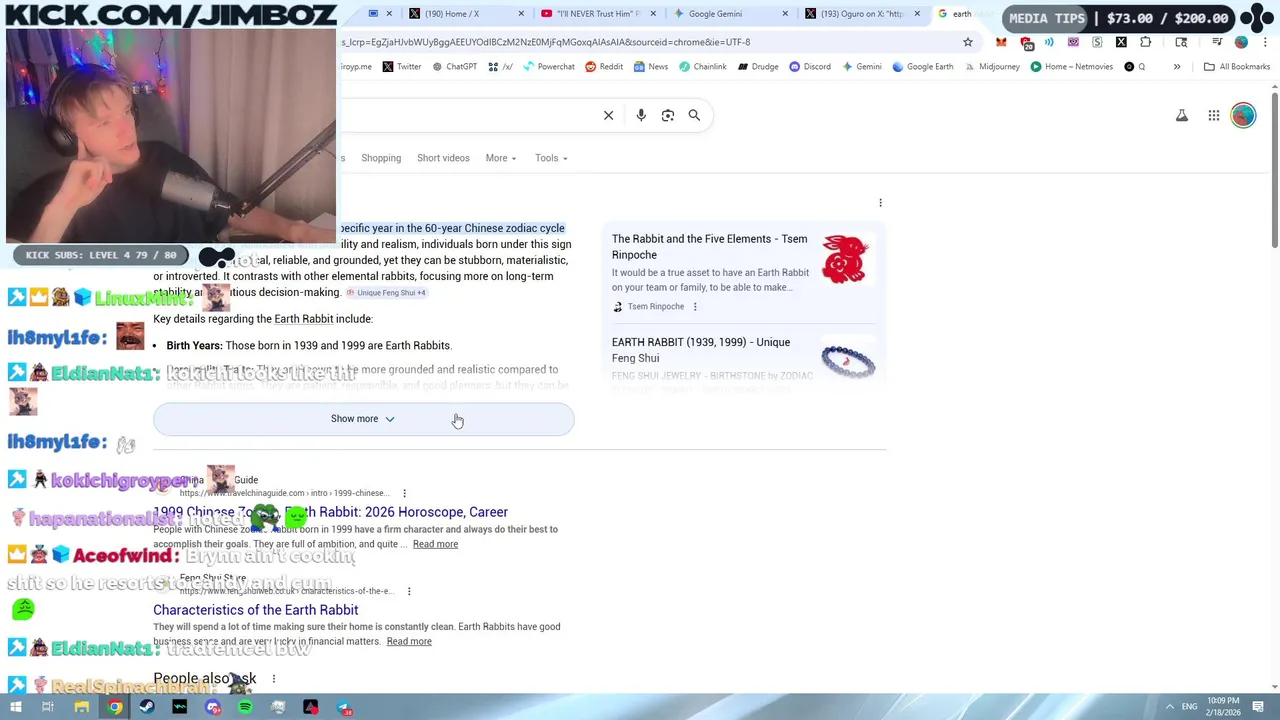
Task: Switch to the (193) Oguro on X tab
Action: tap(861, 14)
